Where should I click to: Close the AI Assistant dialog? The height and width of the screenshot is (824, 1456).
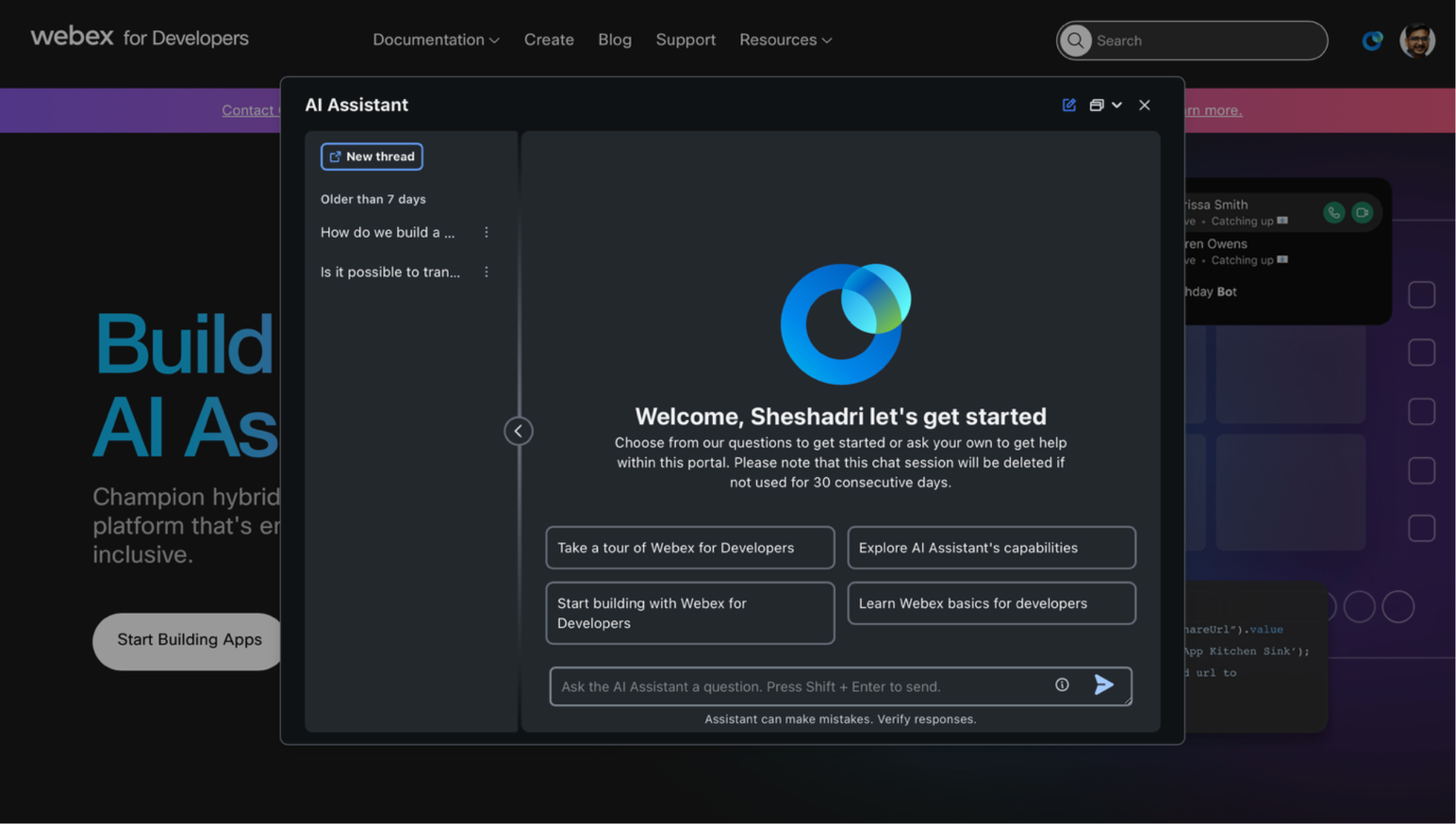[1144, 105]
